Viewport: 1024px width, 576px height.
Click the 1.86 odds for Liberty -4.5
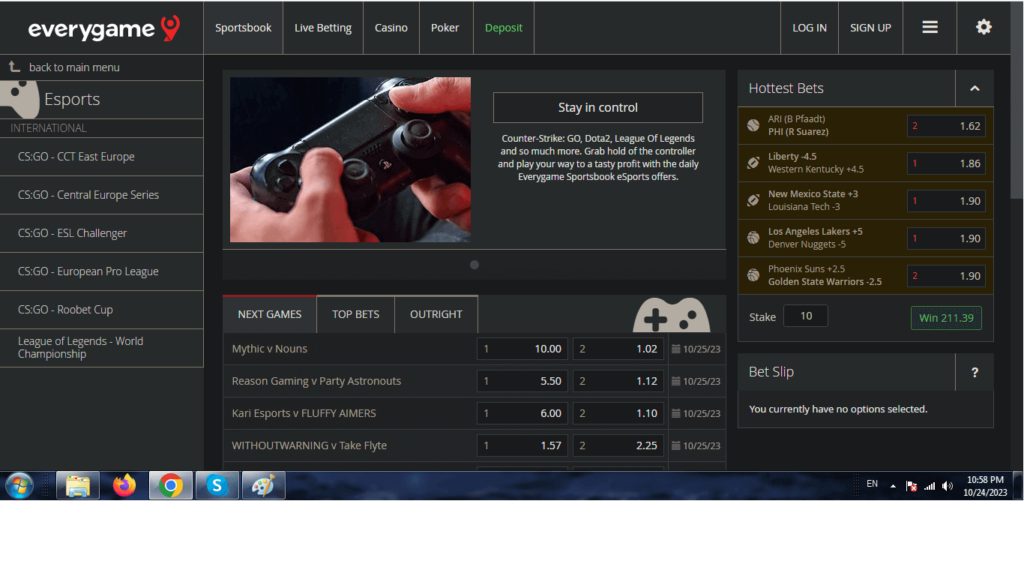(946, 163)
